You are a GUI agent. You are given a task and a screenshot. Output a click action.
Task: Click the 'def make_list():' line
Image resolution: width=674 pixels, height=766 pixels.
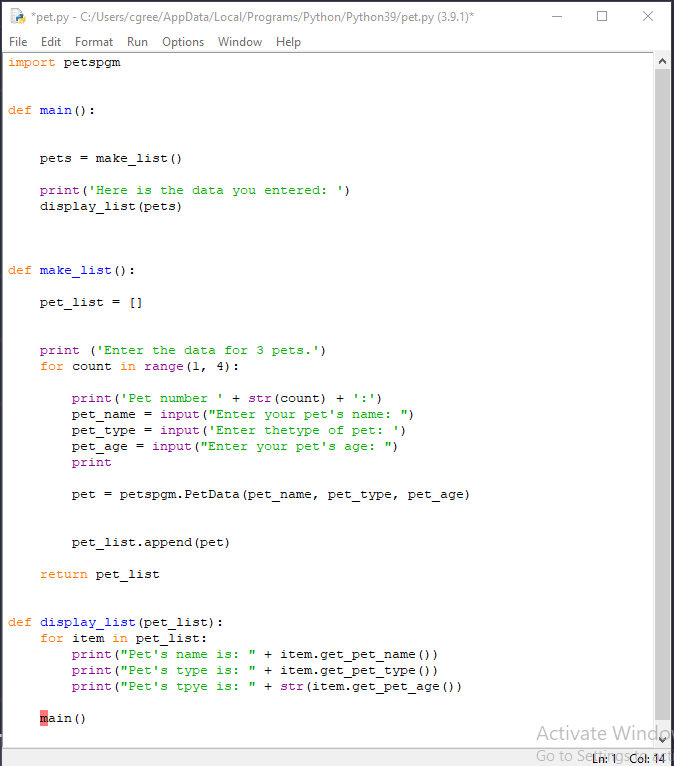[71, 271]
